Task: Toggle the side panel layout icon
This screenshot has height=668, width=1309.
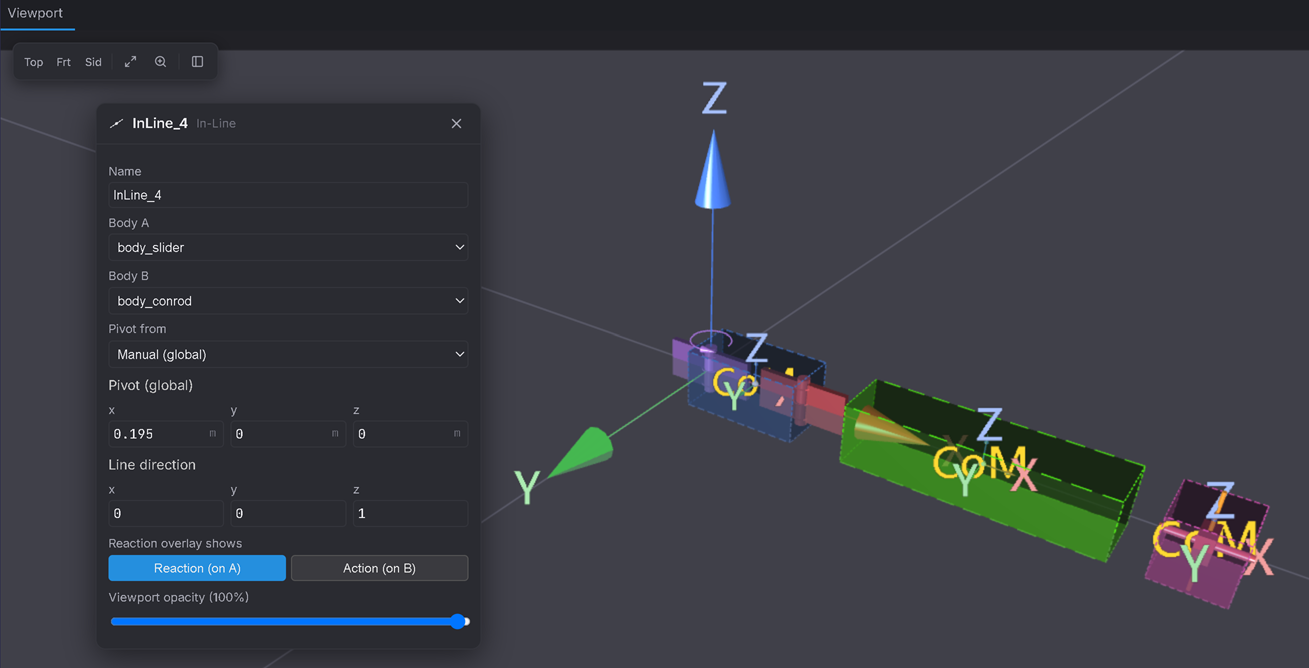Action: [x=197, y=62]
